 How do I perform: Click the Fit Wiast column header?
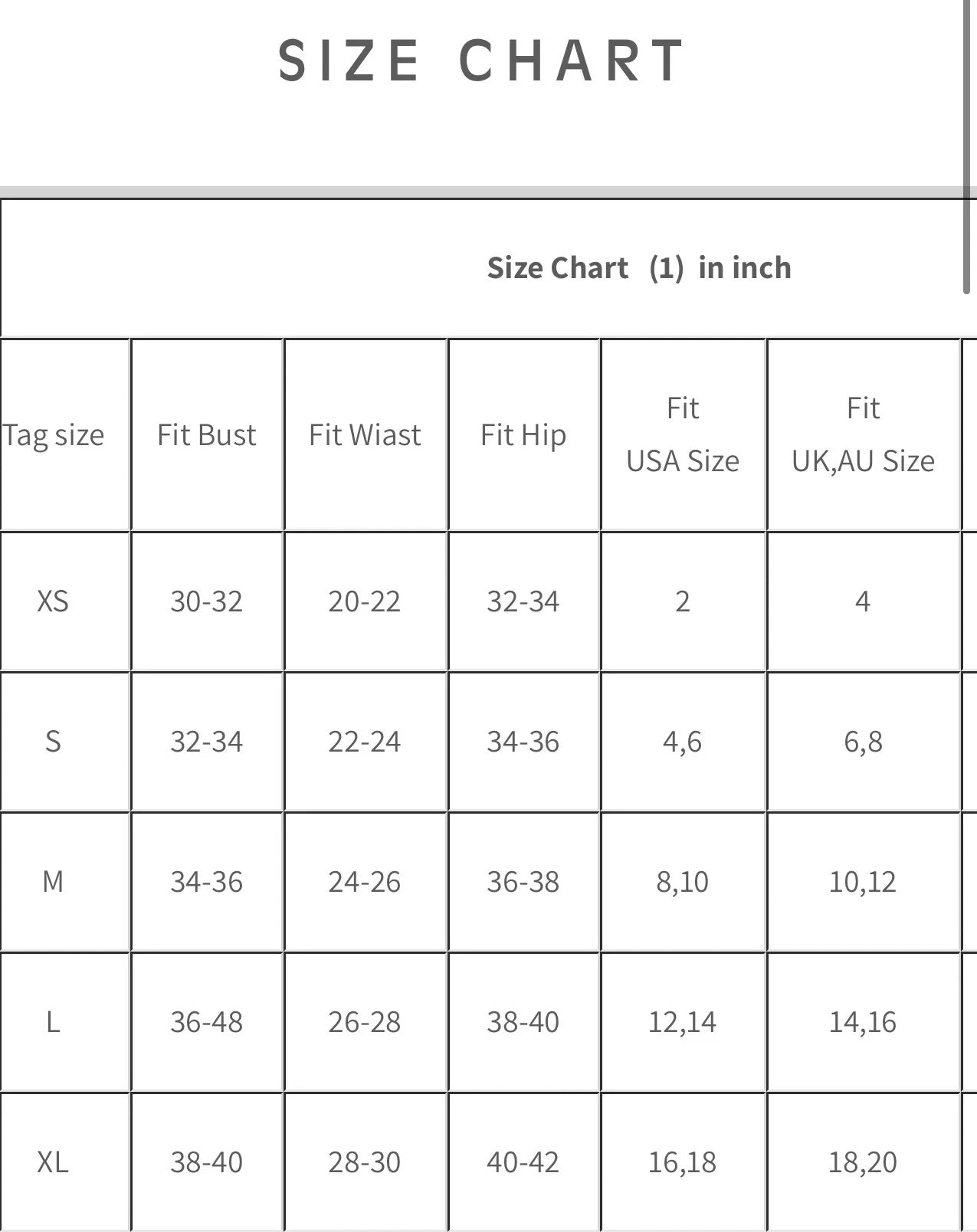pos(365,435)
